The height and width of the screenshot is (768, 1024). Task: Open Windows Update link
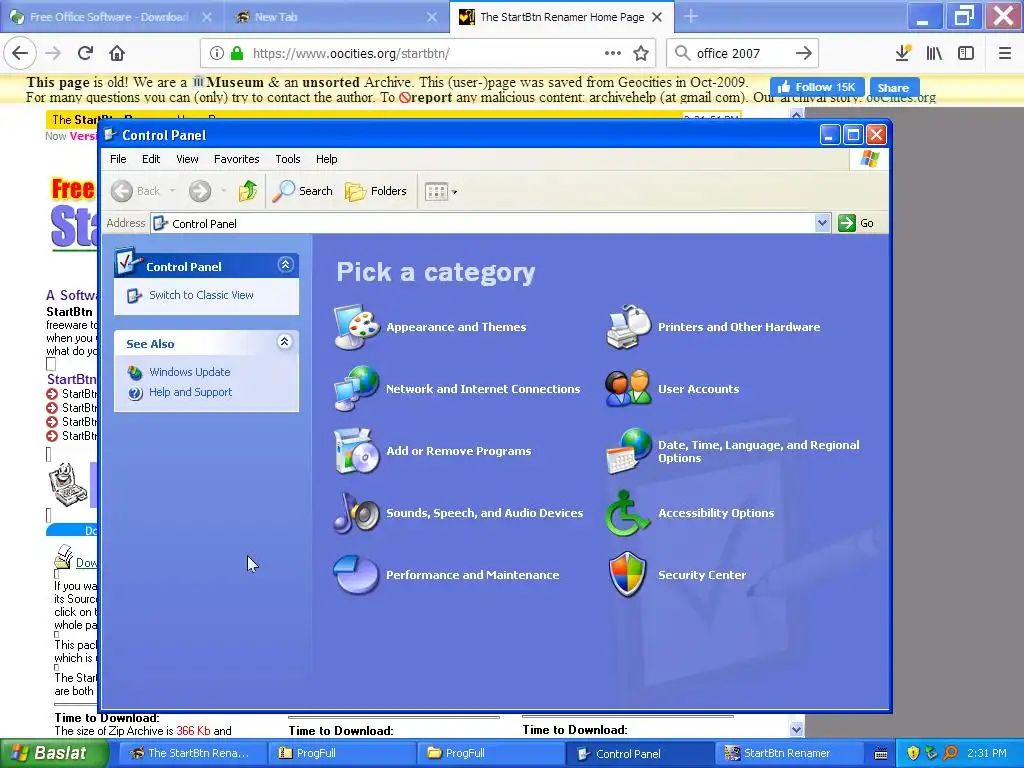click(x=189, y=372)
